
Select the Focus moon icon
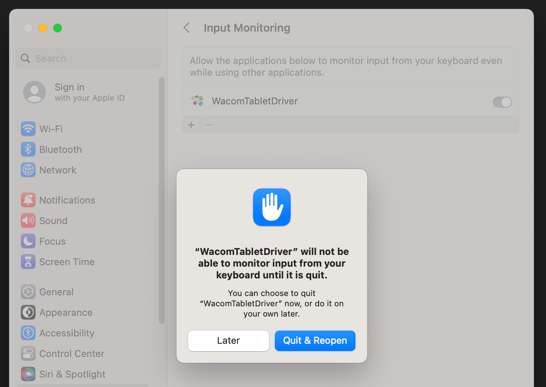[x=28, y=241]
